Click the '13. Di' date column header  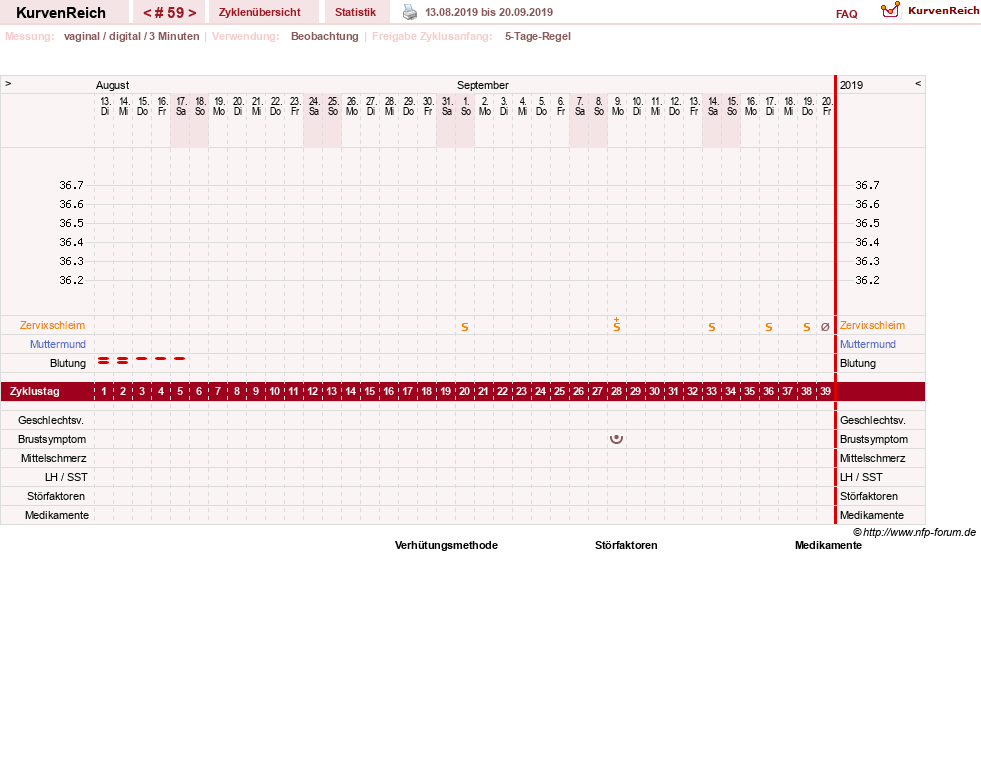pyautogui.click(x=105, y=106)
